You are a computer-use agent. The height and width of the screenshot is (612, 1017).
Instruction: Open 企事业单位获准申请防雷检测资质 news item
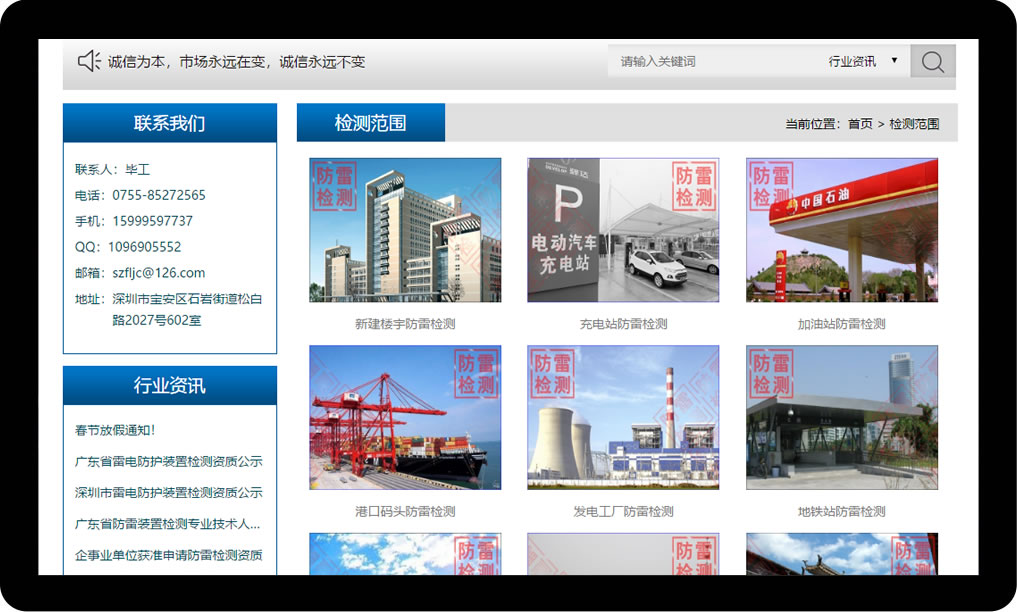(x=169, y=555)
